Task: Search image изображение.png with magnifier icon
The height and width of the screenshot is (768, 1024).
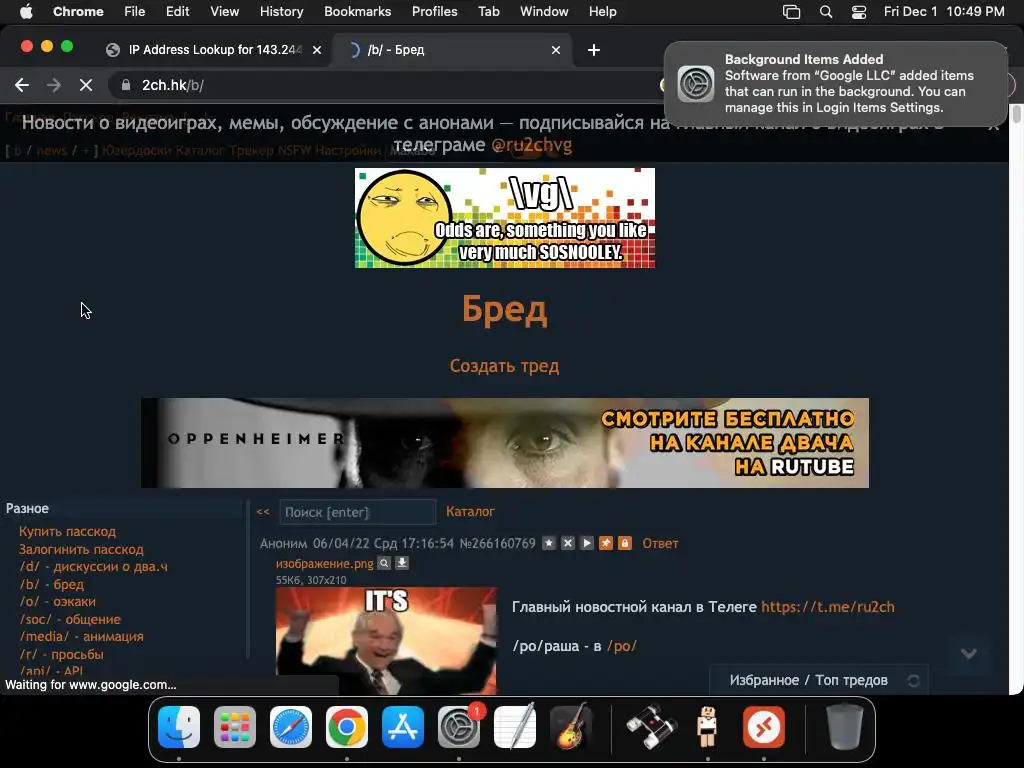Action: point(385,563)
